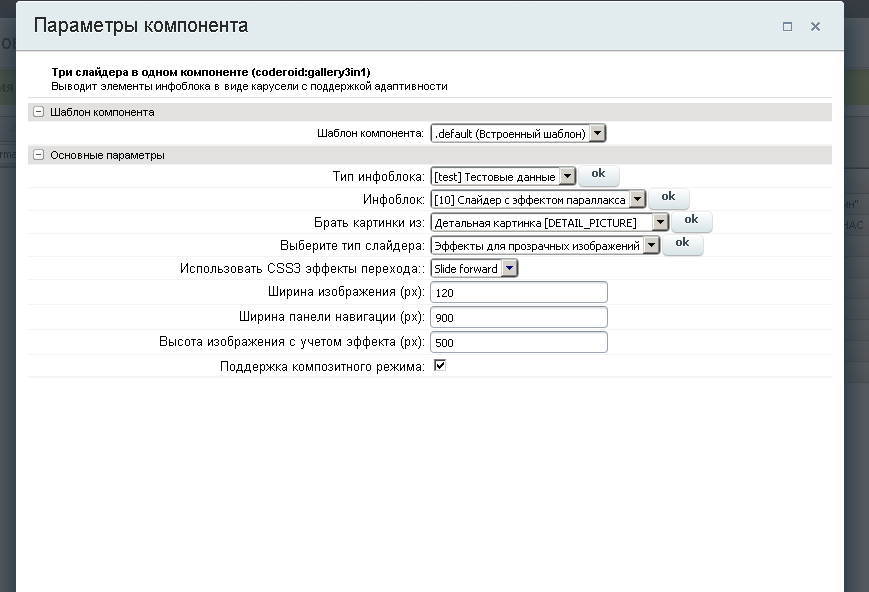Click the Ширина изображения input field
The image size is (869, 592).
pos(519,292)
